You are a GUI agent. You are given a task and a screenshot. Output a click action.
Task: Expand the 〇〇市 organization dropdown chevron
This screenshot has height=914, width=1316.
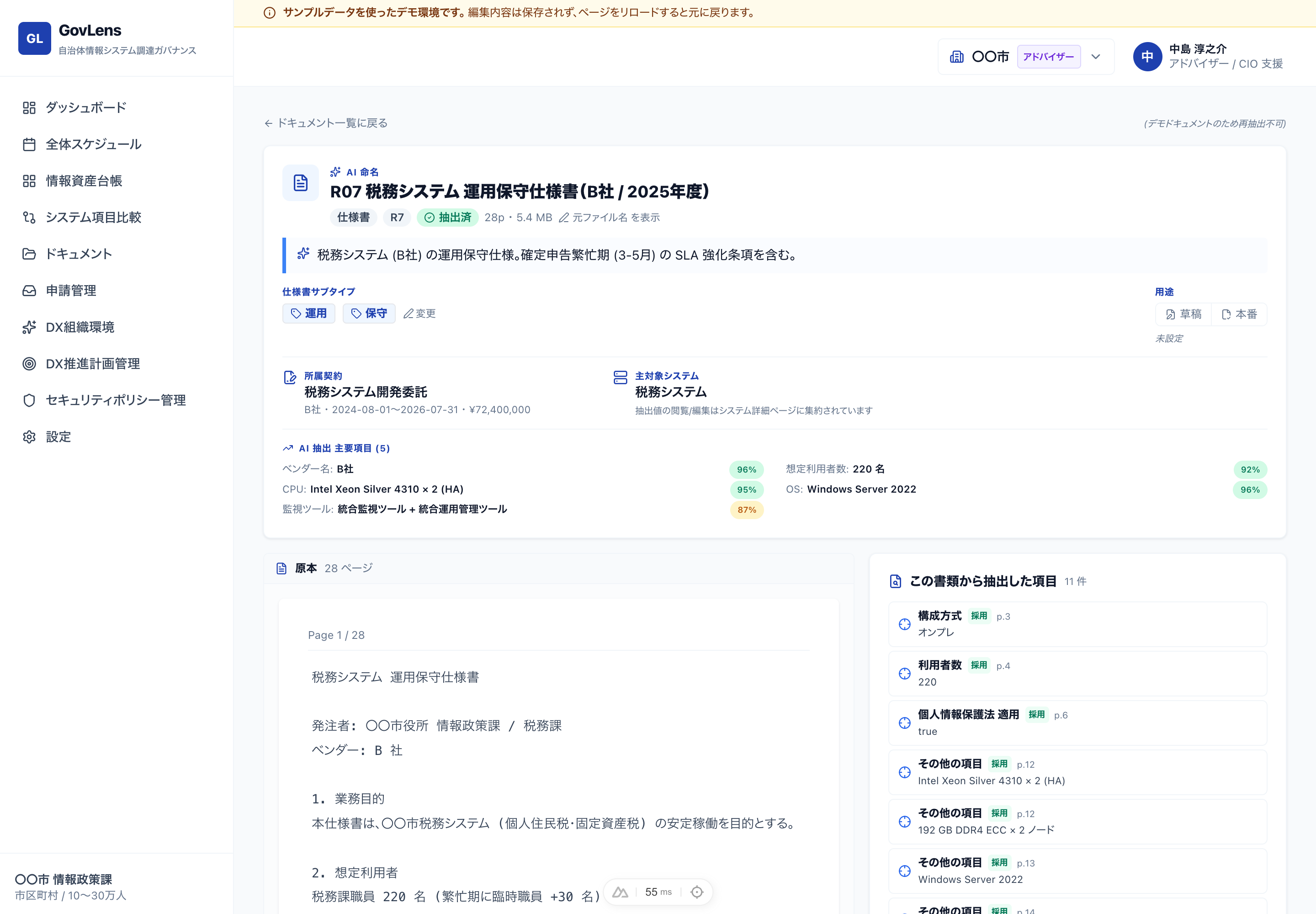coord(1095,57)
